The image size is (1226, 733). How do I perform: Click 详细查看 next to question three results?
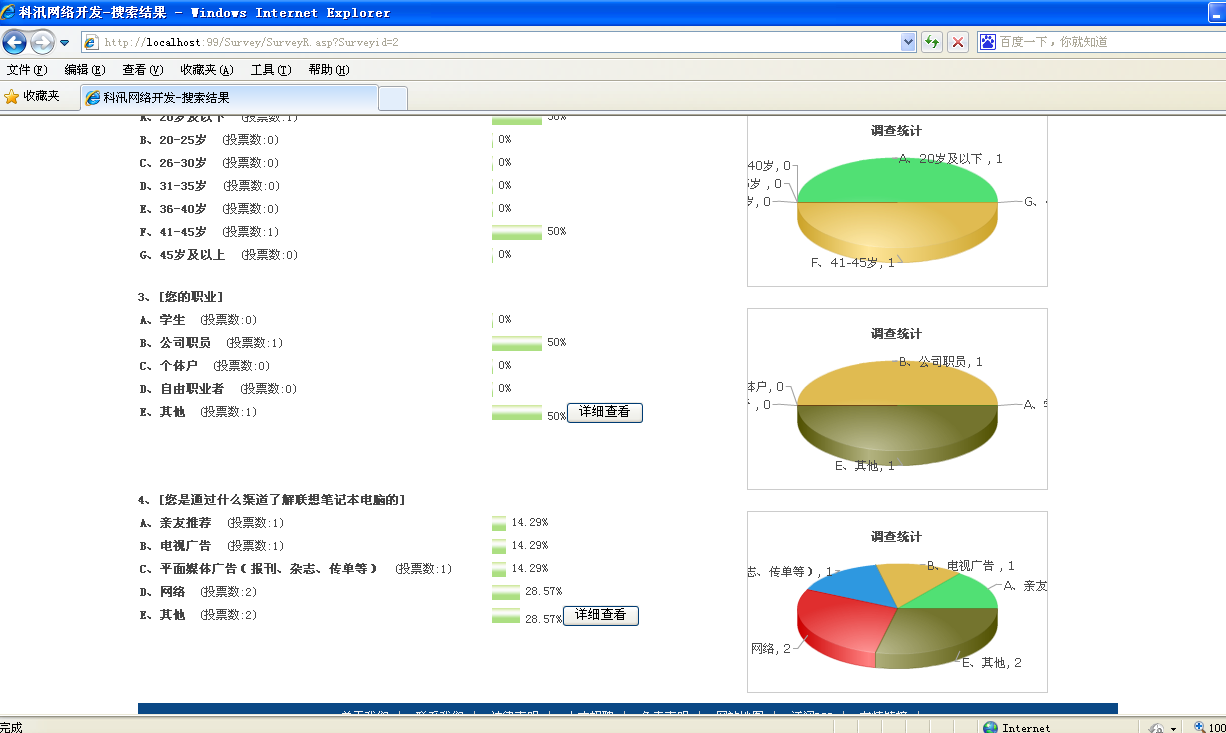pos(604,412)
